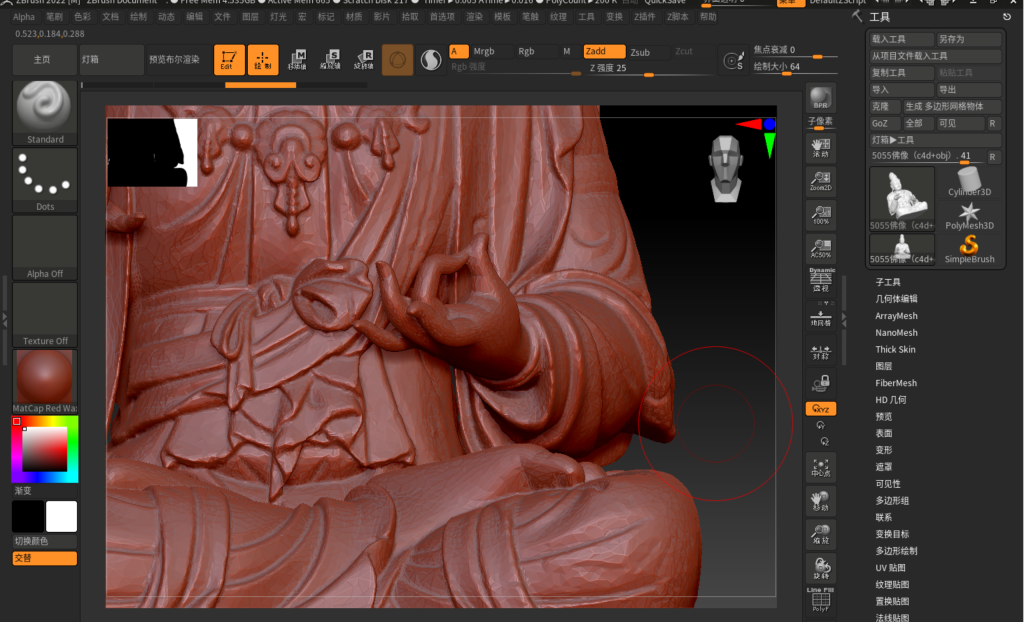Image resolution: width=1024 pixels, height=622 pixels.
Task: Click Save As (另存为) button
Action: [968, 39]
